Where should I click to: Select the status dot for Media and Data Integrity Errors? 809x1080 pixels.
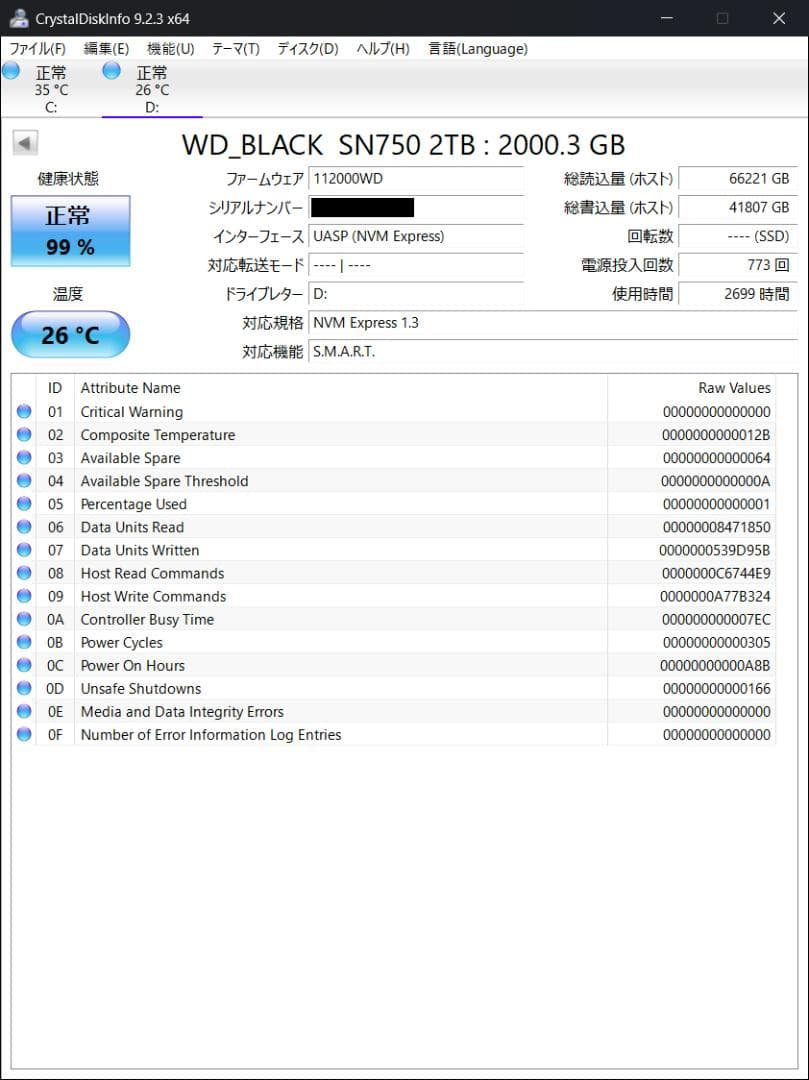pyautogui.click(x=23, y=711)
